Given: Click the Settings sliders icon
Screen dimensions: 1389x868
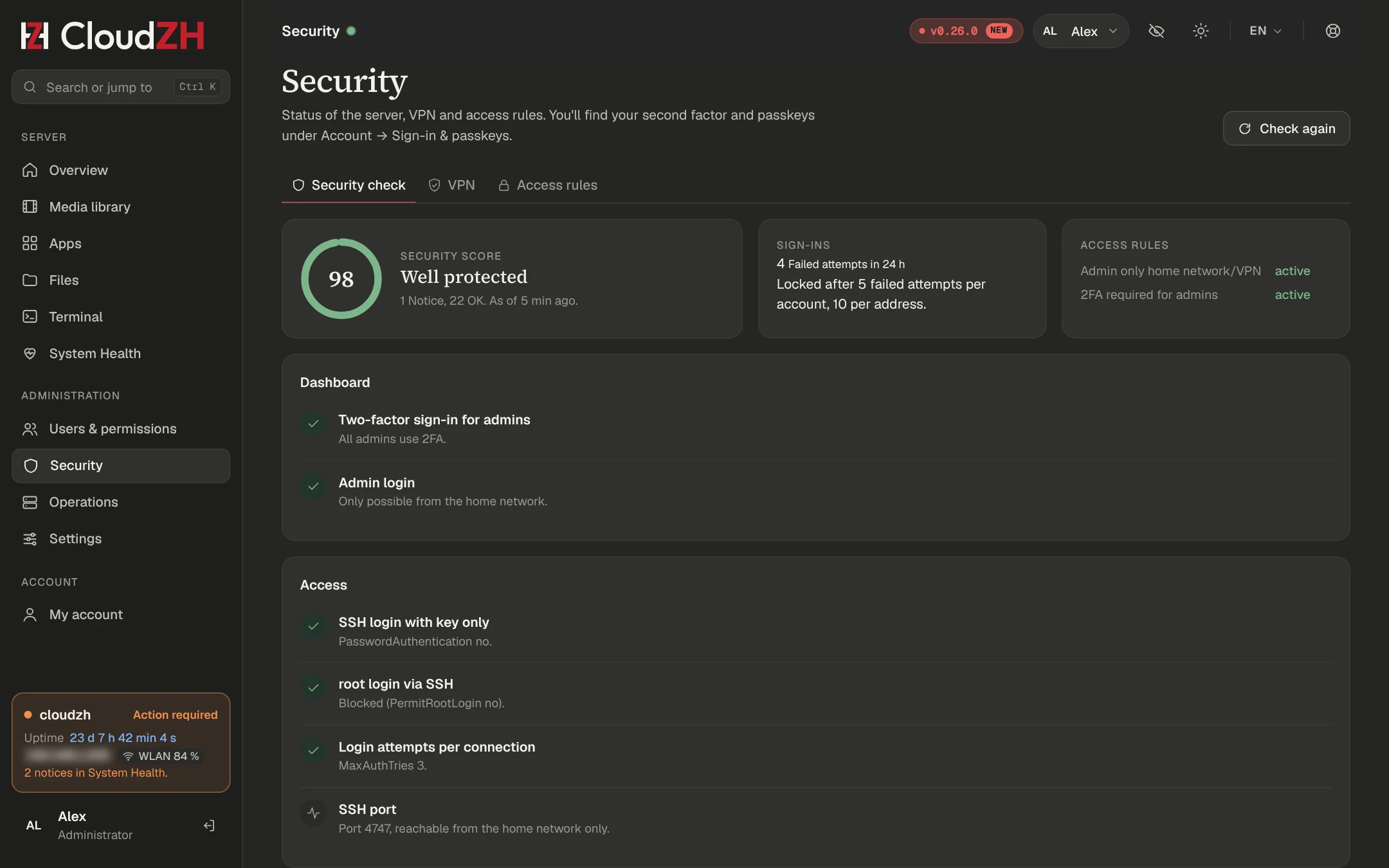Looking at the screenshot, I should 30,539.
